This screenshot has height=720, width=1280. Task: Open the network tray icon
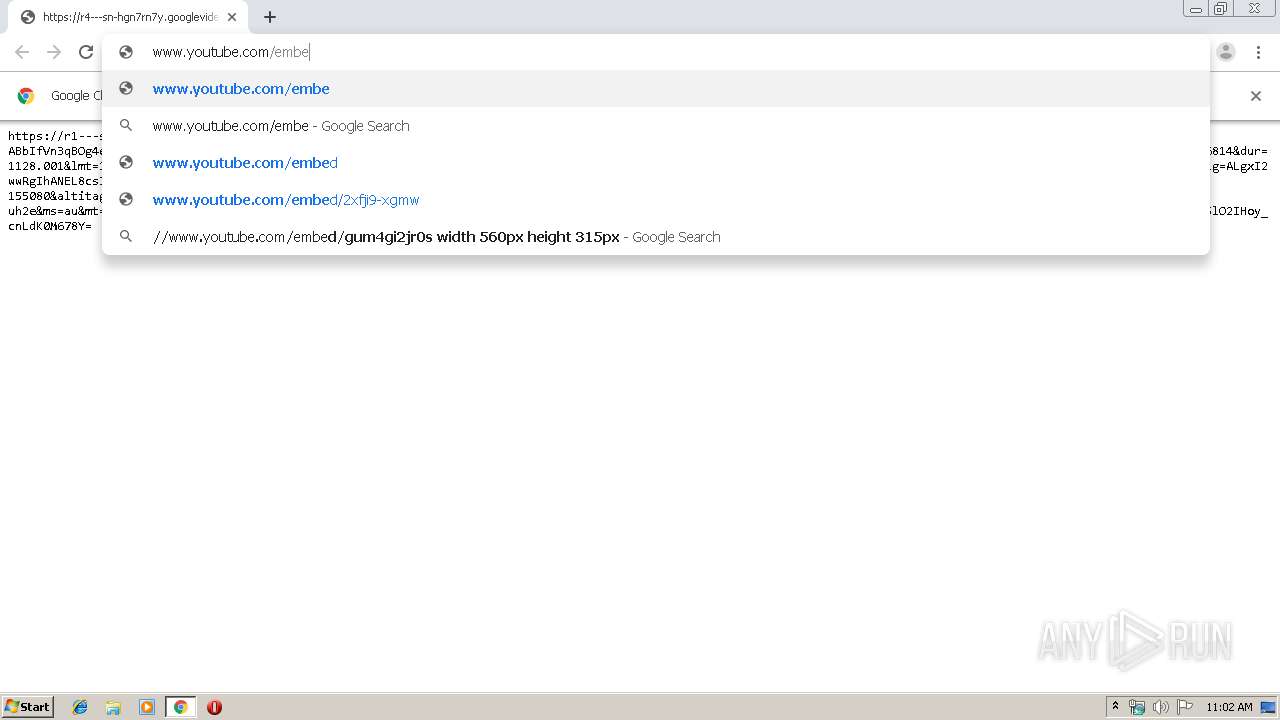click(x=1137, y=707)
